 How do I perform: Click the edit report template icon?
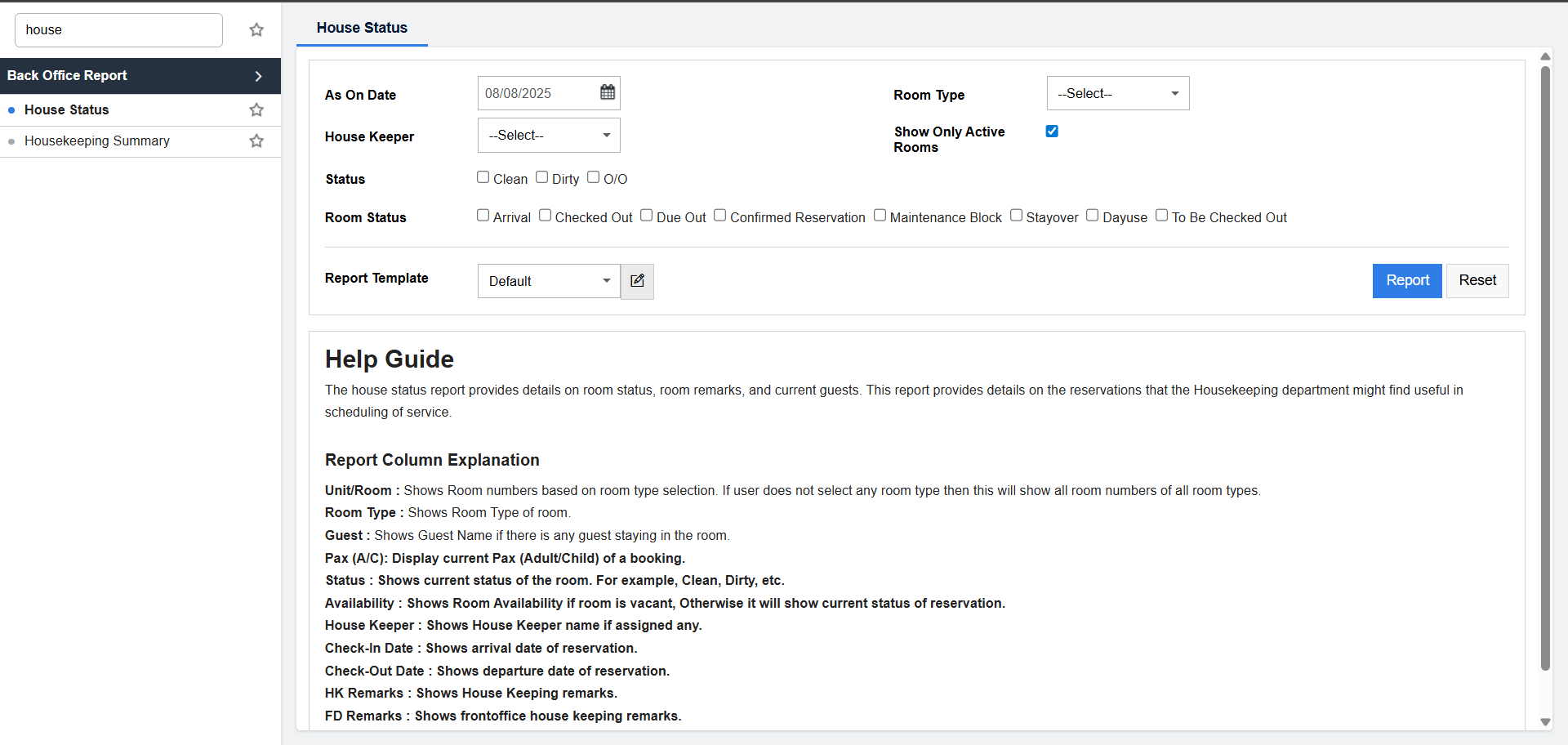(637, 281)
